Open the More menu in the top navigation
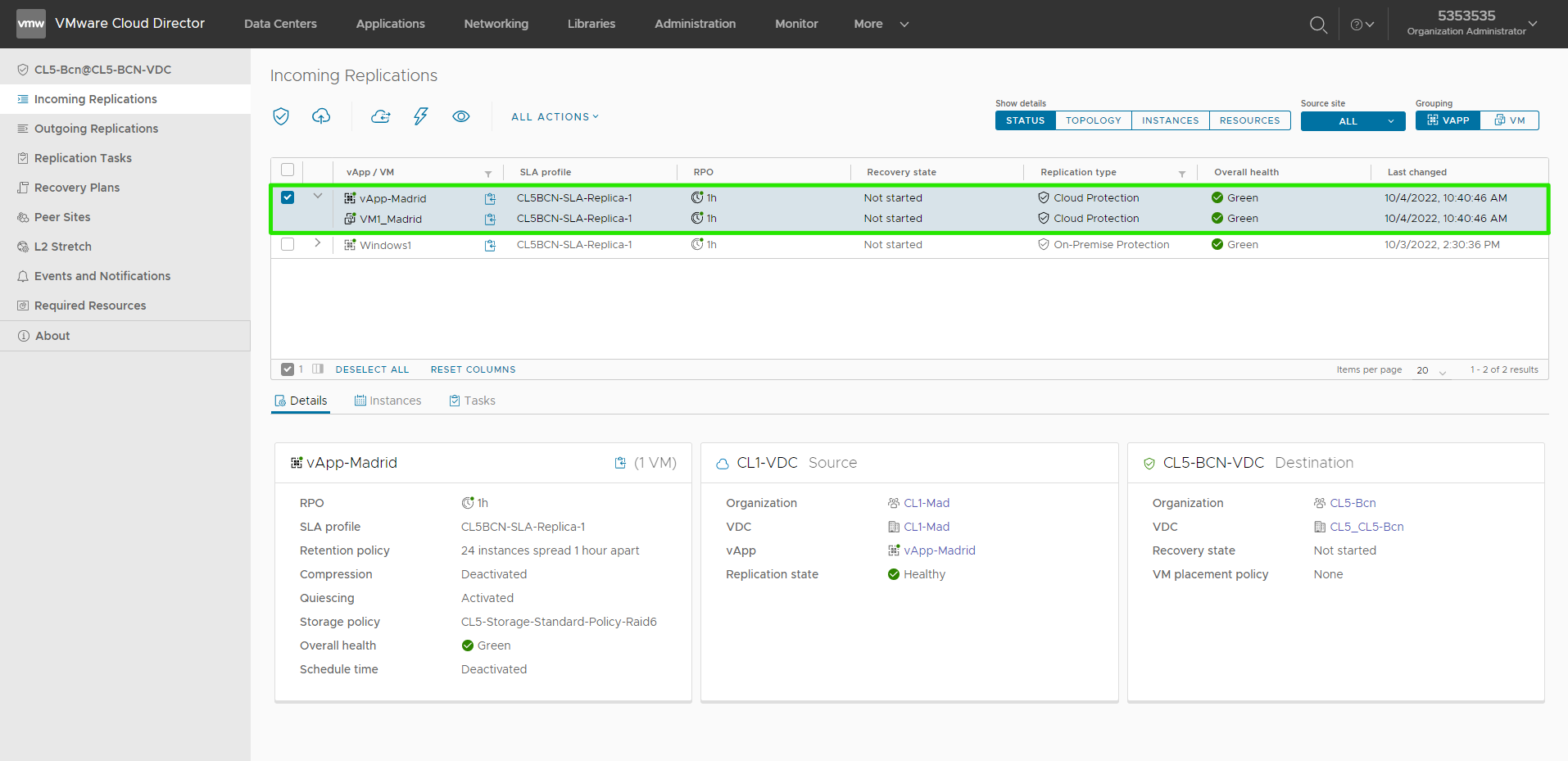This screenshot has height=761, width=1568. click(881, 24)
